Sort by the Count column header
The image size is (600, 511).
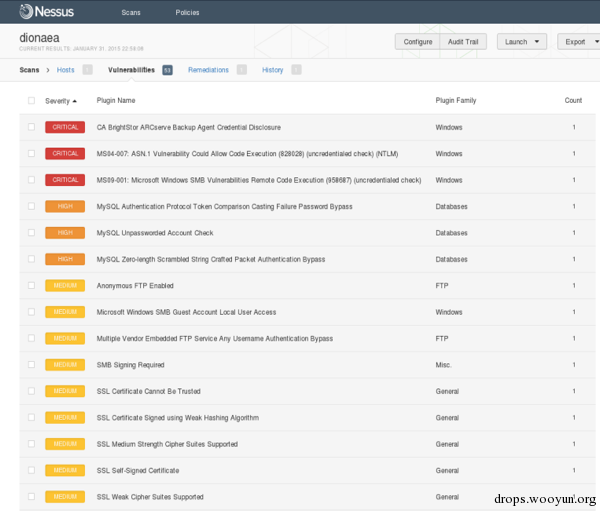(573, 101)
